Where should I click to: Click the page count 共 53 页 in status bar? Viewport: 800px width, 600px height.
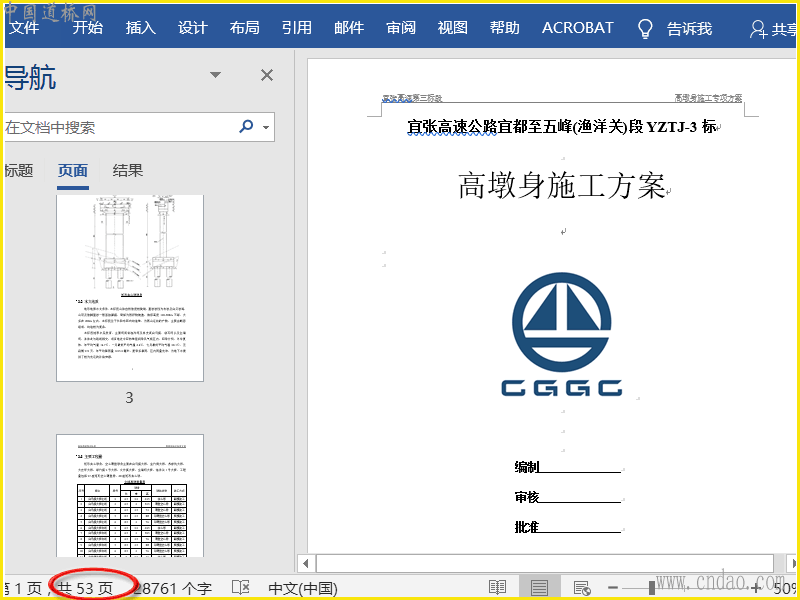click(86, 588)
